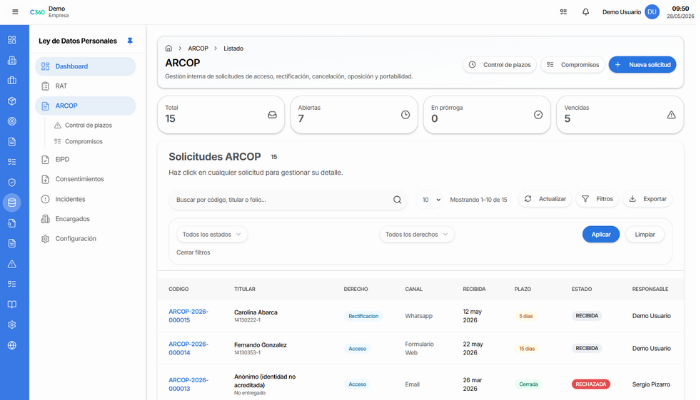Click titular Carolina Abarca
Viewport: 700px width, 400px height.
[256, 312]
